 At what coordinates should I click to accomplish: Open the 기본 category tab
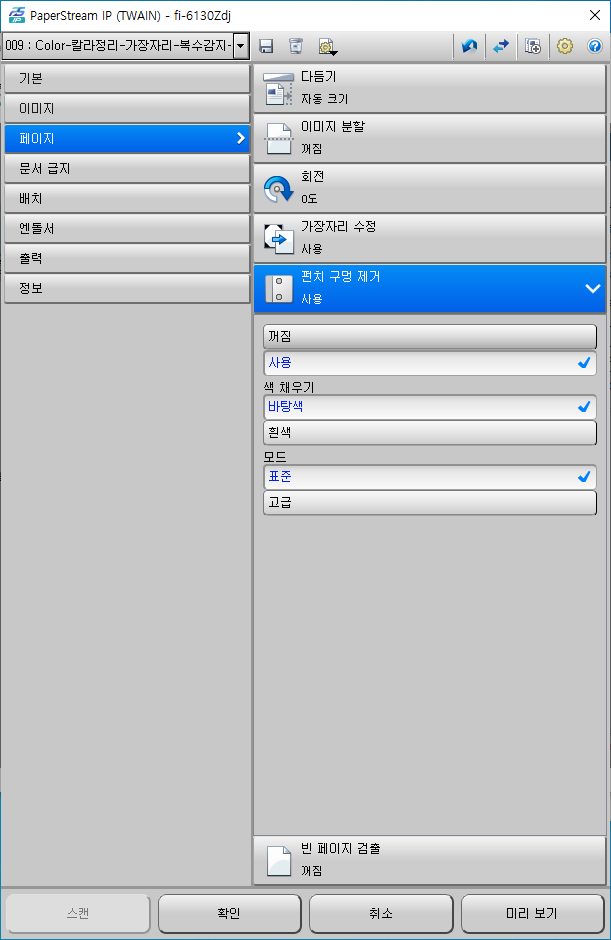click(x=127, y=79)
